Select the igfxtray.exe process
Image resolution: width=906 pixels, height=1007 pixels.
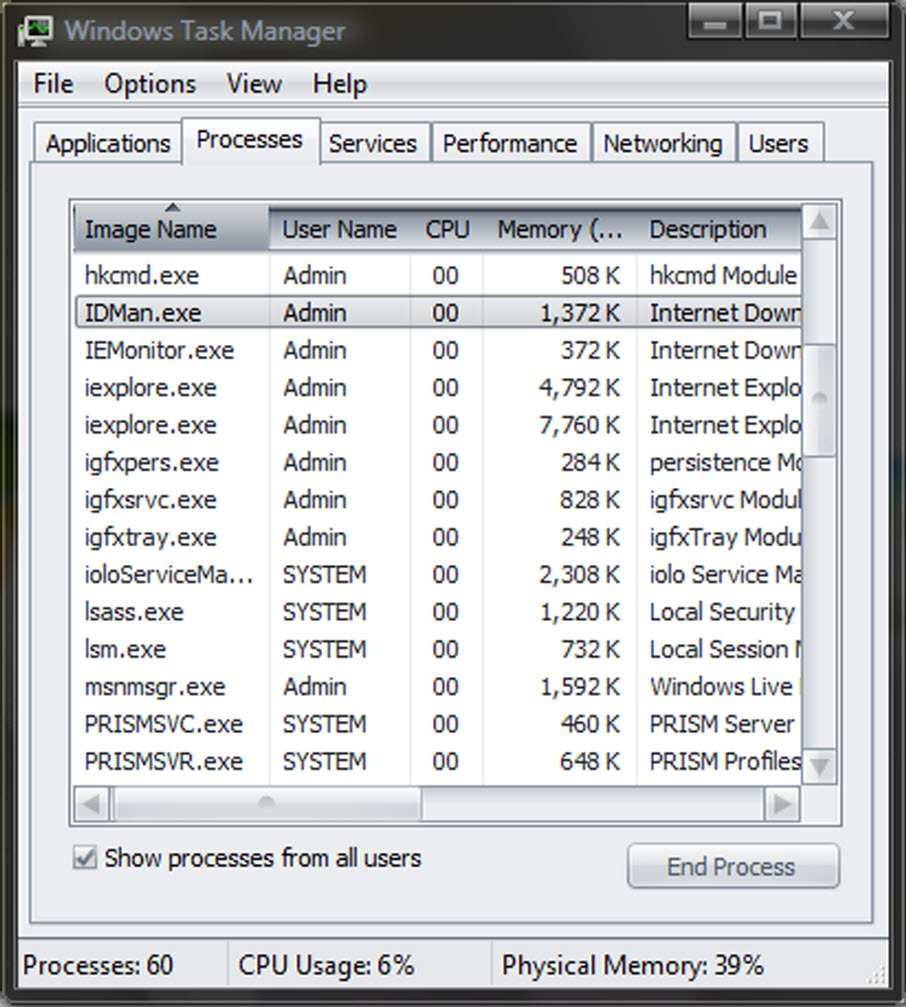click(x=438, y=537)
